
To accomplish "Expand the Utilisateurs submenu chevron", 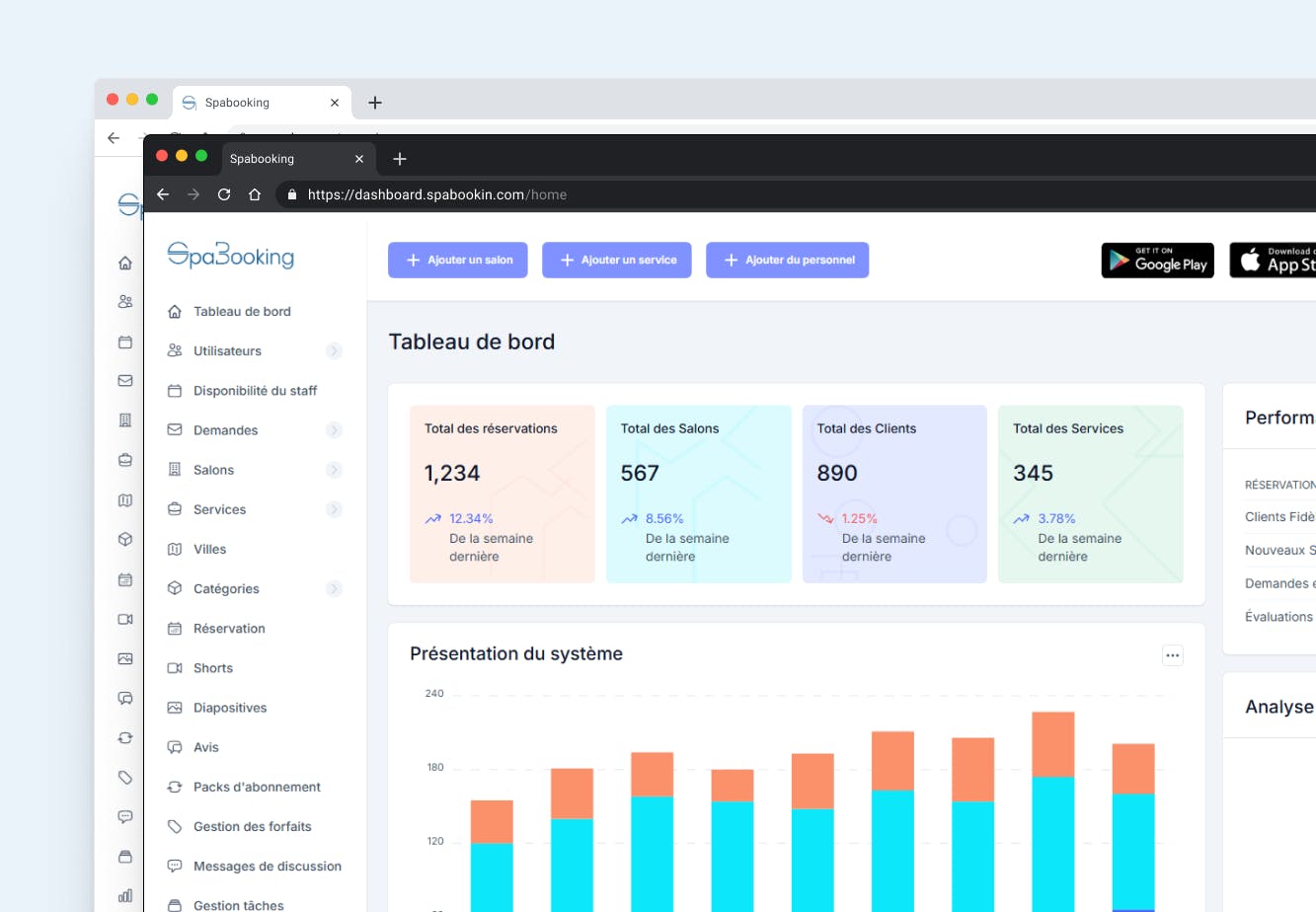I will tap(334, 351).
